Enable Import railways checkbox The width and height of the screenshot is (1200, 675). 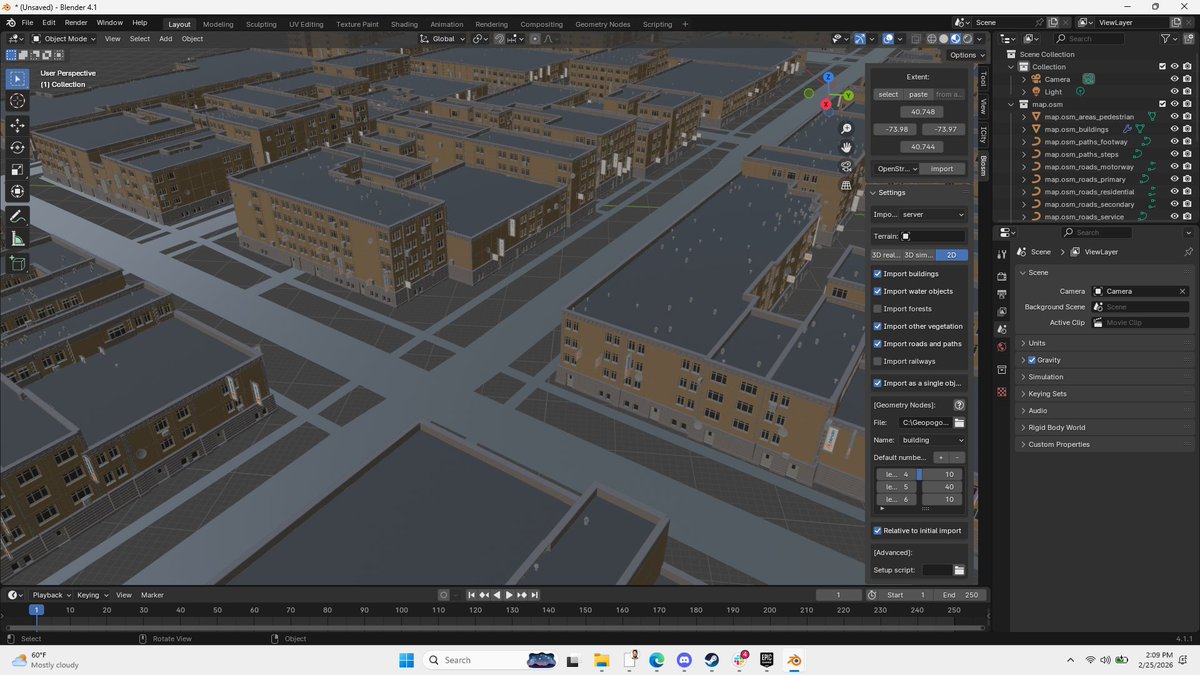point(877,361)
